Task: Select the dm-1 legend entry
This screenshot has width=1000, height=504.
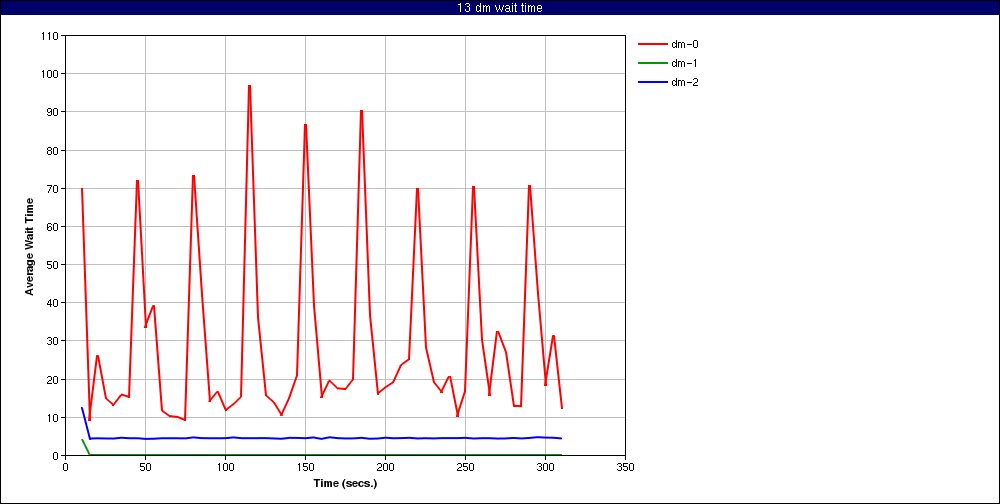Action: (x=668, y=63)
